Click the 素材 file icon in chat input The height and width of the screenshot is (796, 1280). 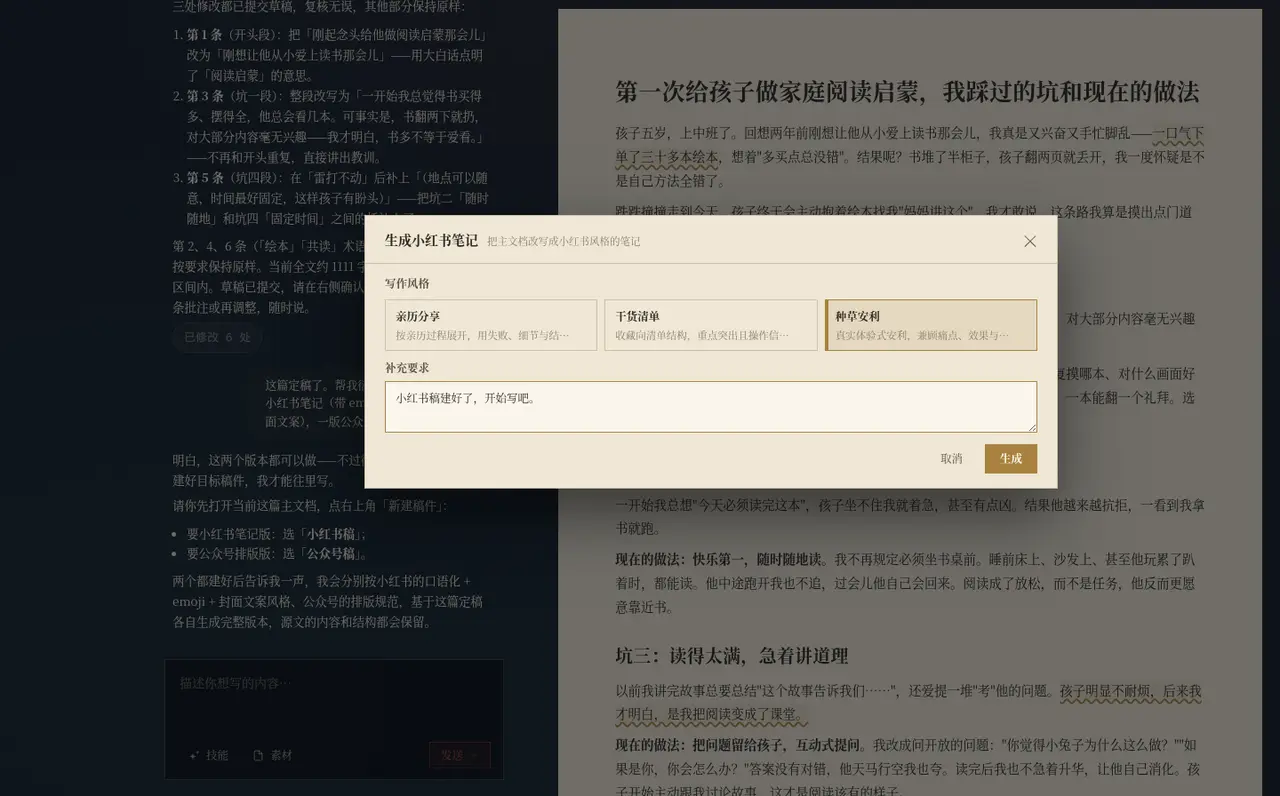pyautogui.click(x=258, y=755)
